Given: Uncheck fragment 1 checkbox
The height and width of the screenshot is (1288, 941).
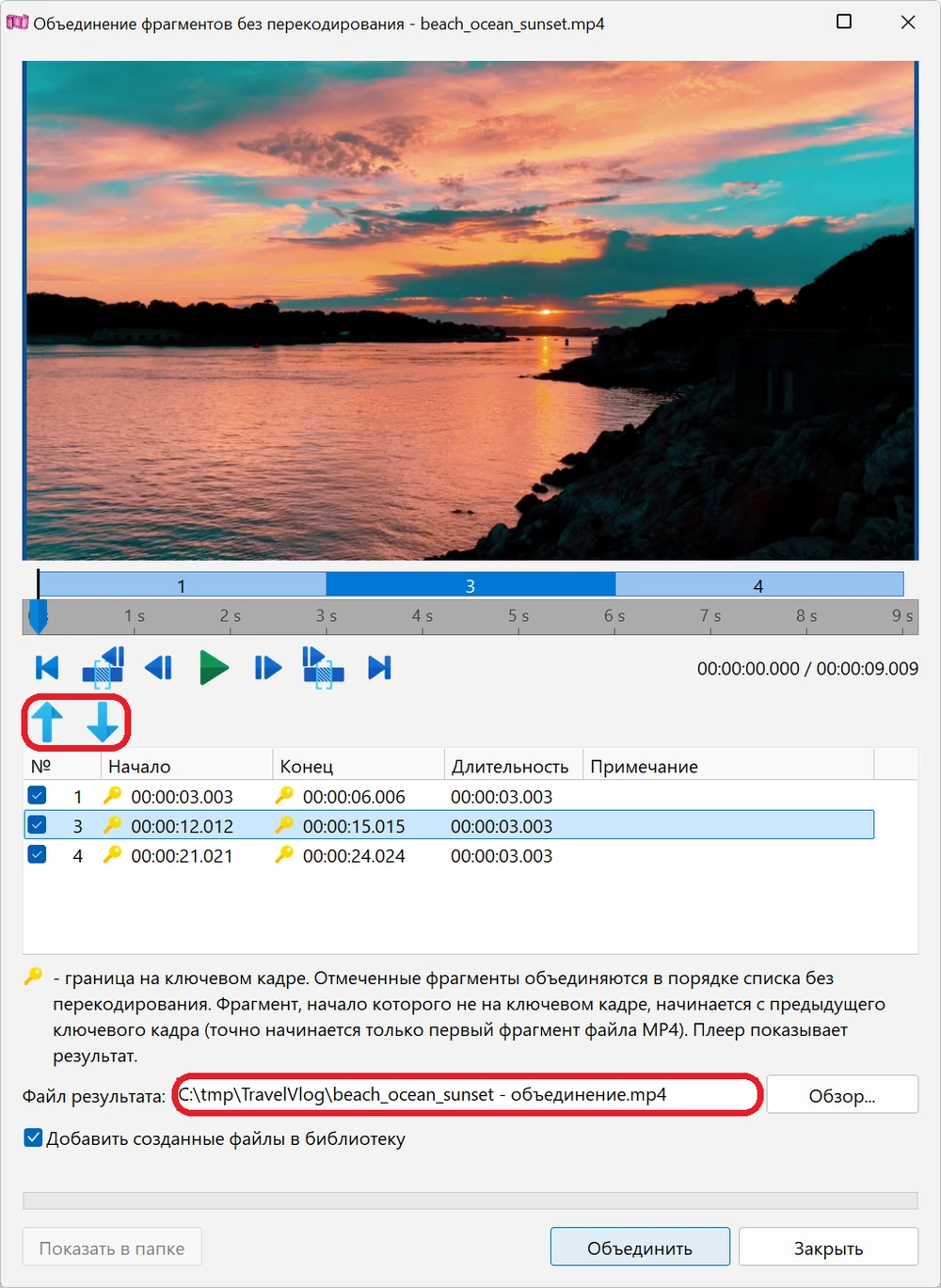Looking at the screenshot, I should [x=37, y=796].
